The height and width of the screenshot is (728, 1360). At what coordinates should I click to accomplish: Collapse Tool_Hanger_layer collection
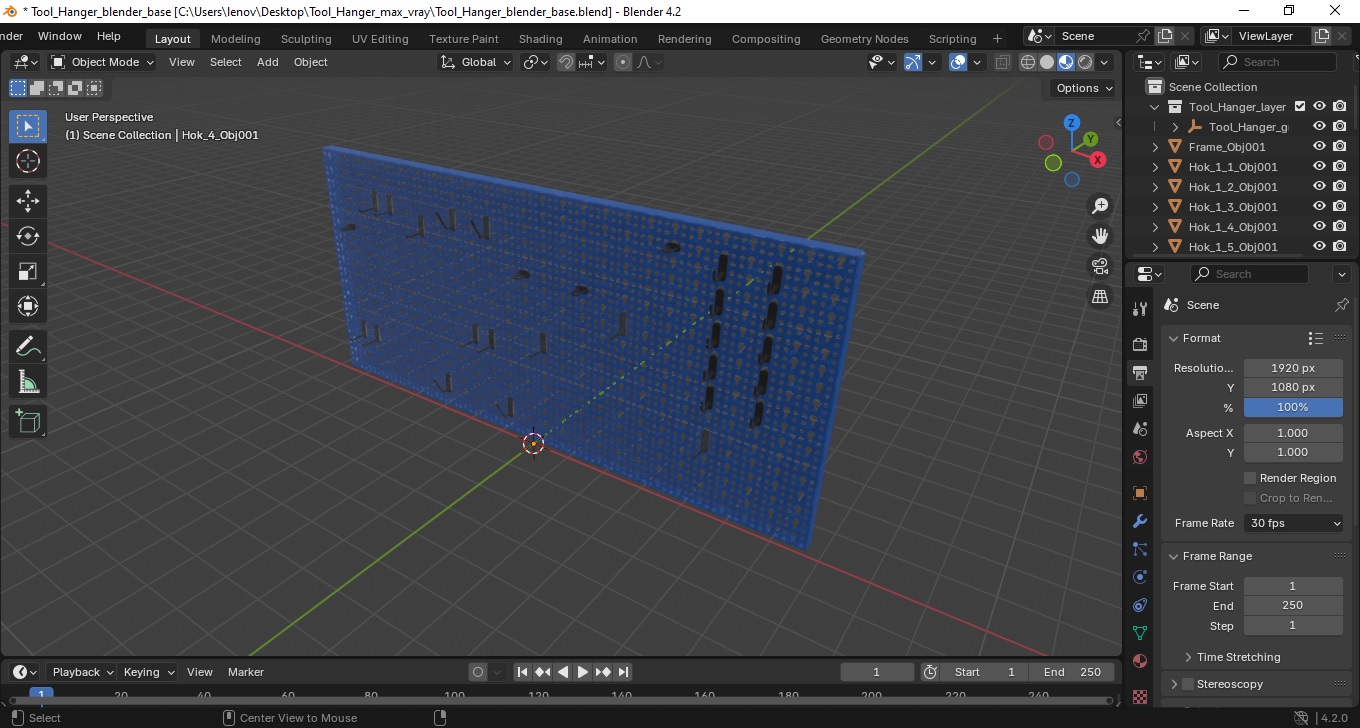tap(1156, 106)
